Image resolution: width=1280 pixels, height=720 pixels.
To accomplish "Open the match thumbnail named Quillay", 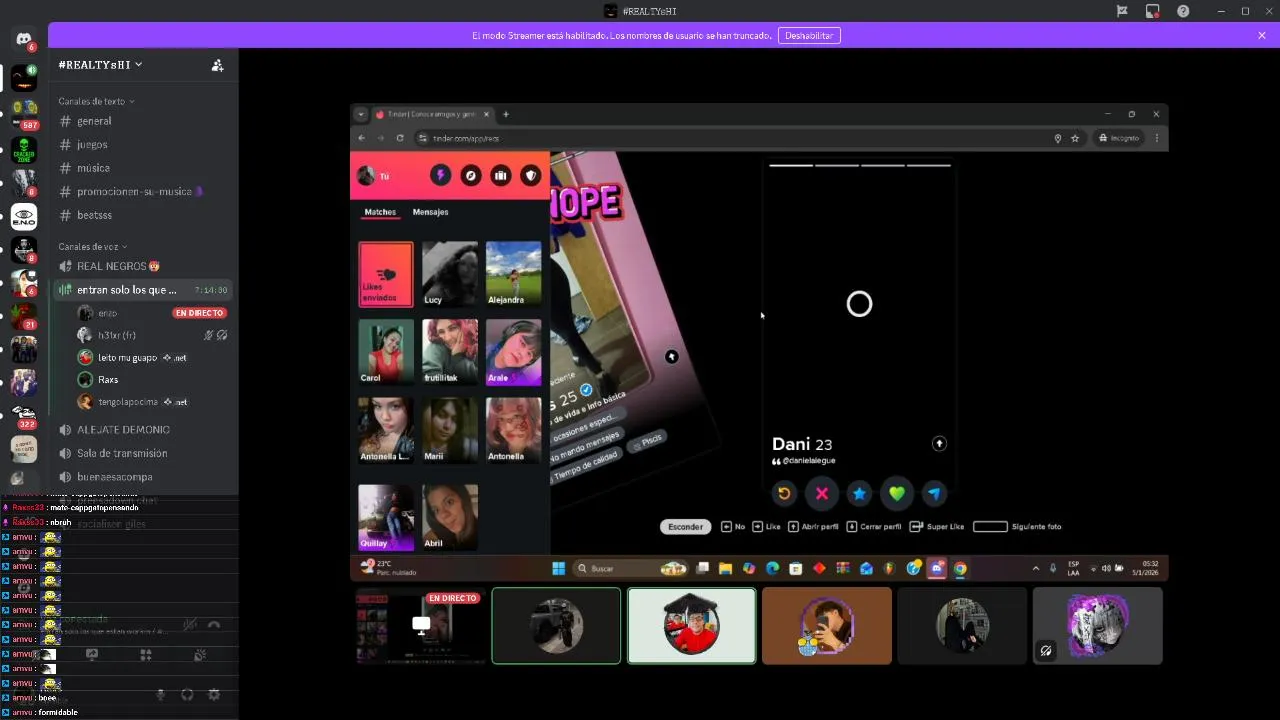I will coord(386,518).
